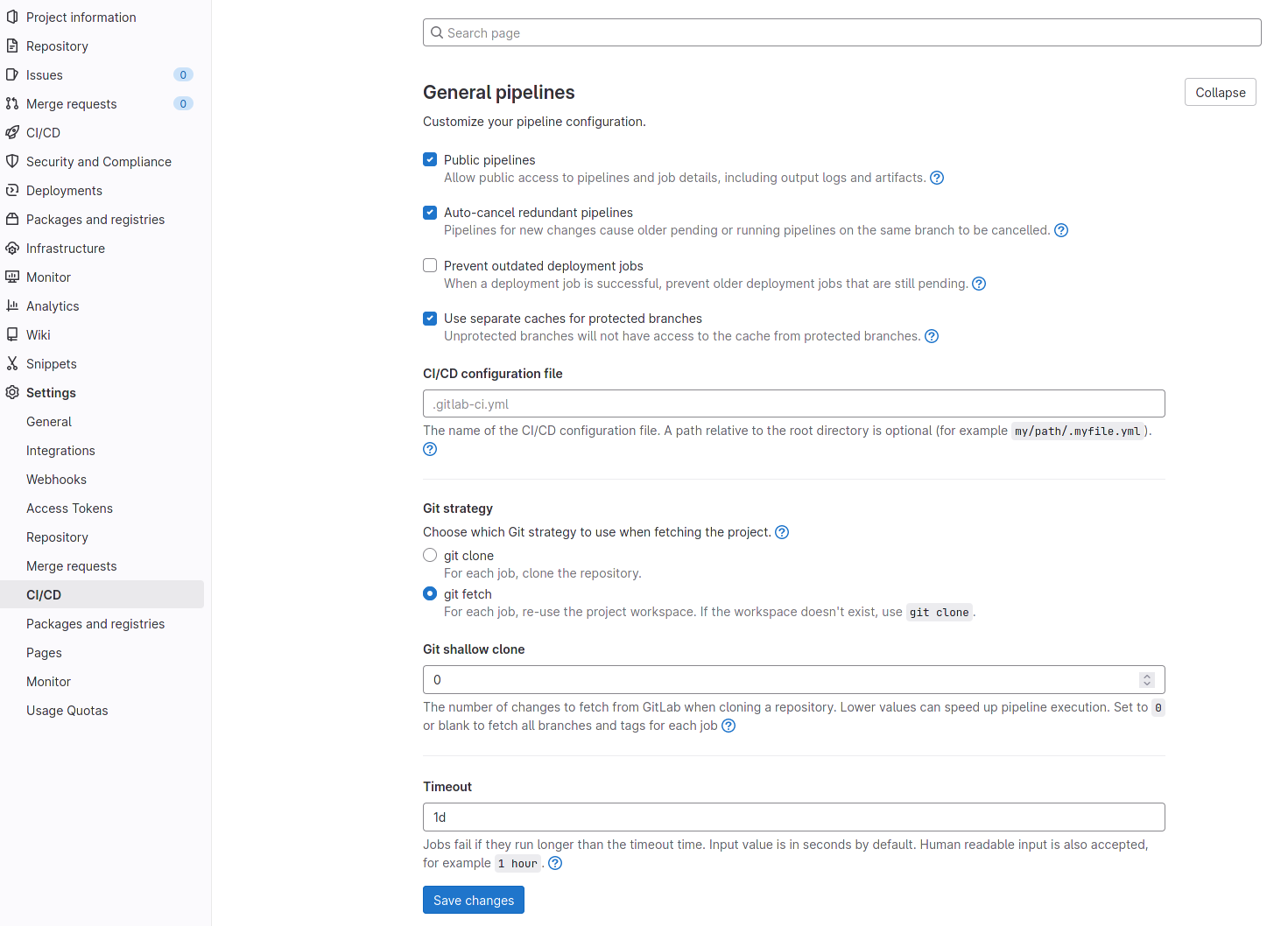
Task: Open help icon for Timeout description
Action: (x=555, y=863)
